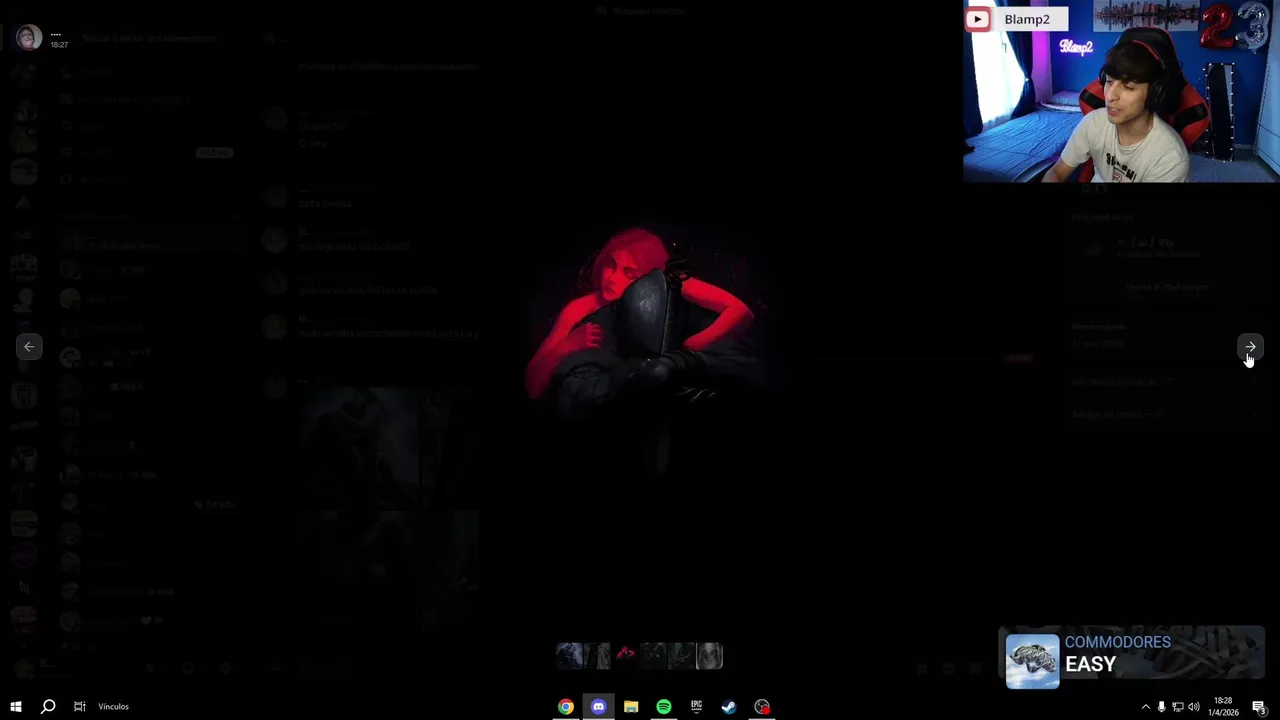Open Windows taskbar search
This screenshot has width=1280, height=720.
(48, 707)
